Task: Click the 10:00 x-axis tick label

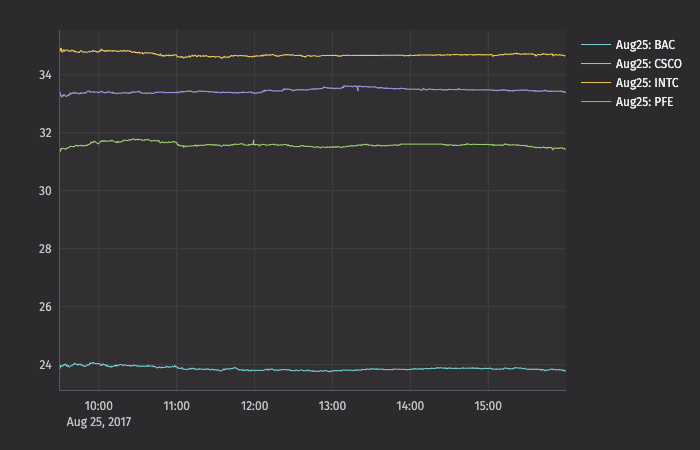Action: 99,407
